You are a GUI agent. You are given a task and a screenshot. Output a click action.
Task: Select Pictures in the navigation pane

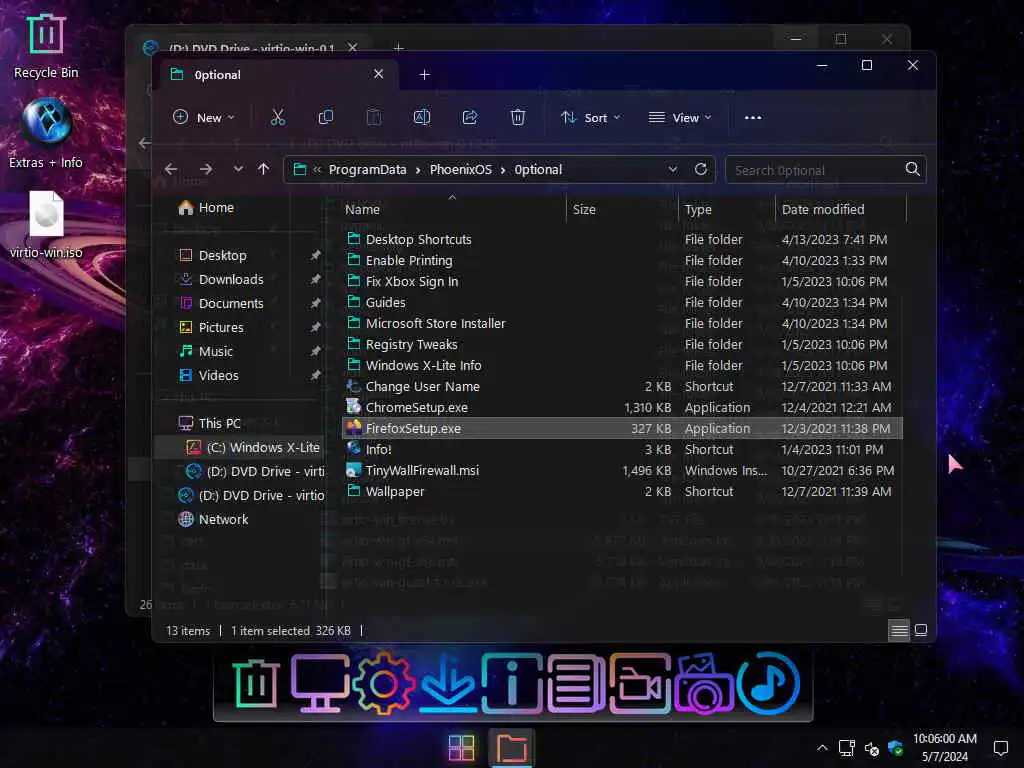[x=221, y=327]
